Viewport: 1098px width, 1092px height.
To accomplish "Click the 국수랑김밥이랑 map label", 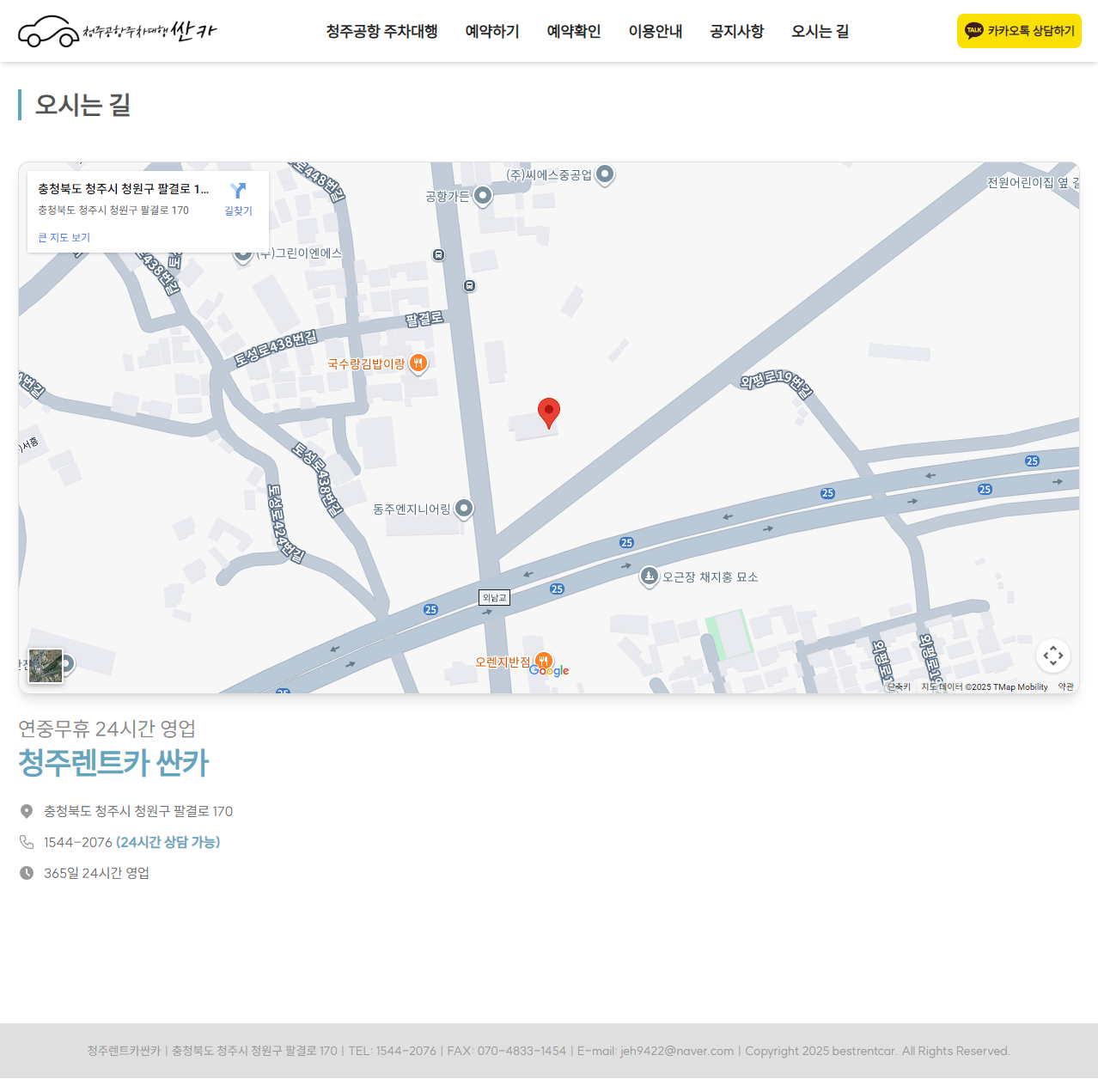I will (366, 364).
